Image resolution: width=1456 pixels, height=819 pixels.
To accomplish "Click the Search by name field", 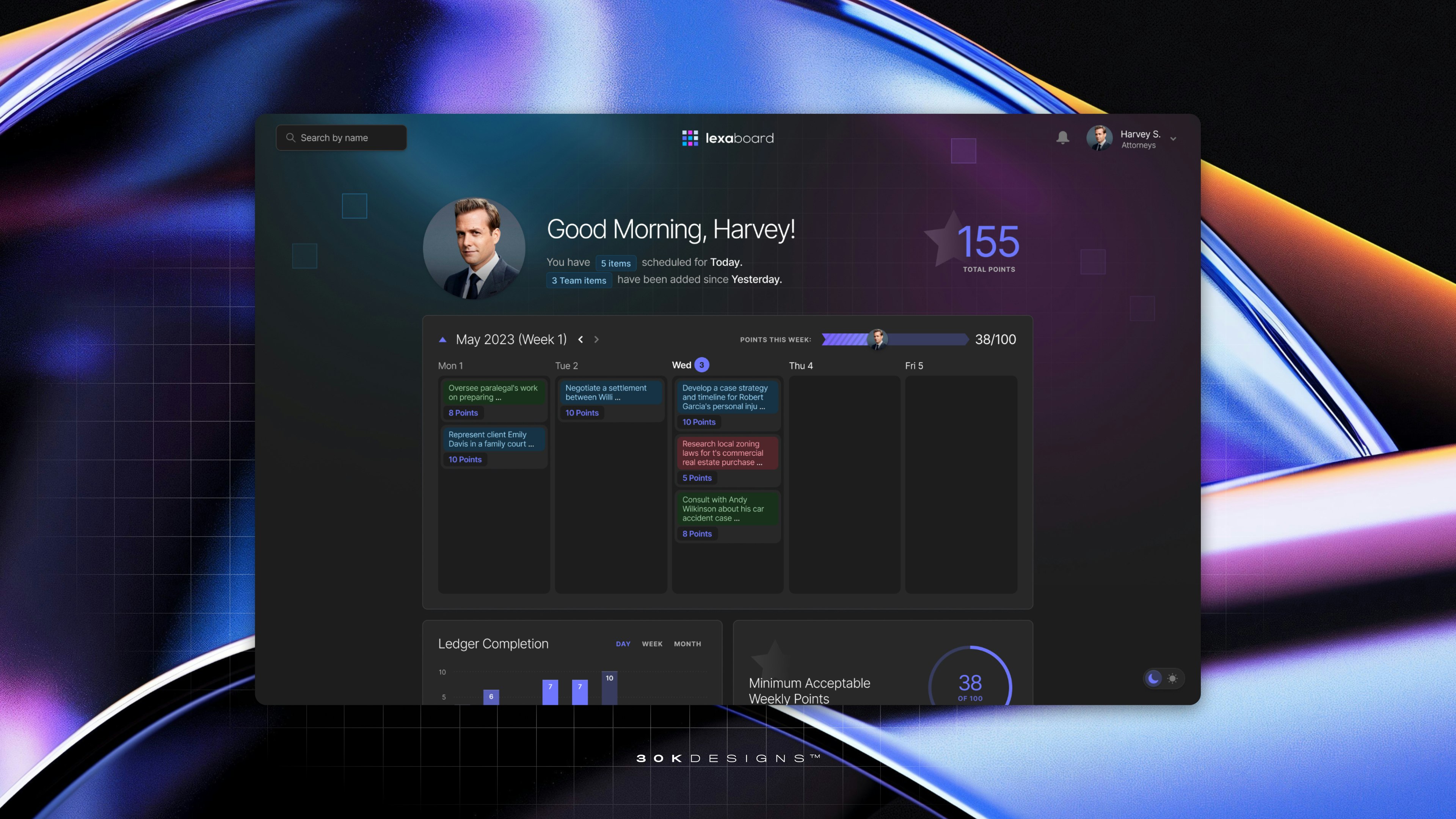I will click(x=341, y=137).
